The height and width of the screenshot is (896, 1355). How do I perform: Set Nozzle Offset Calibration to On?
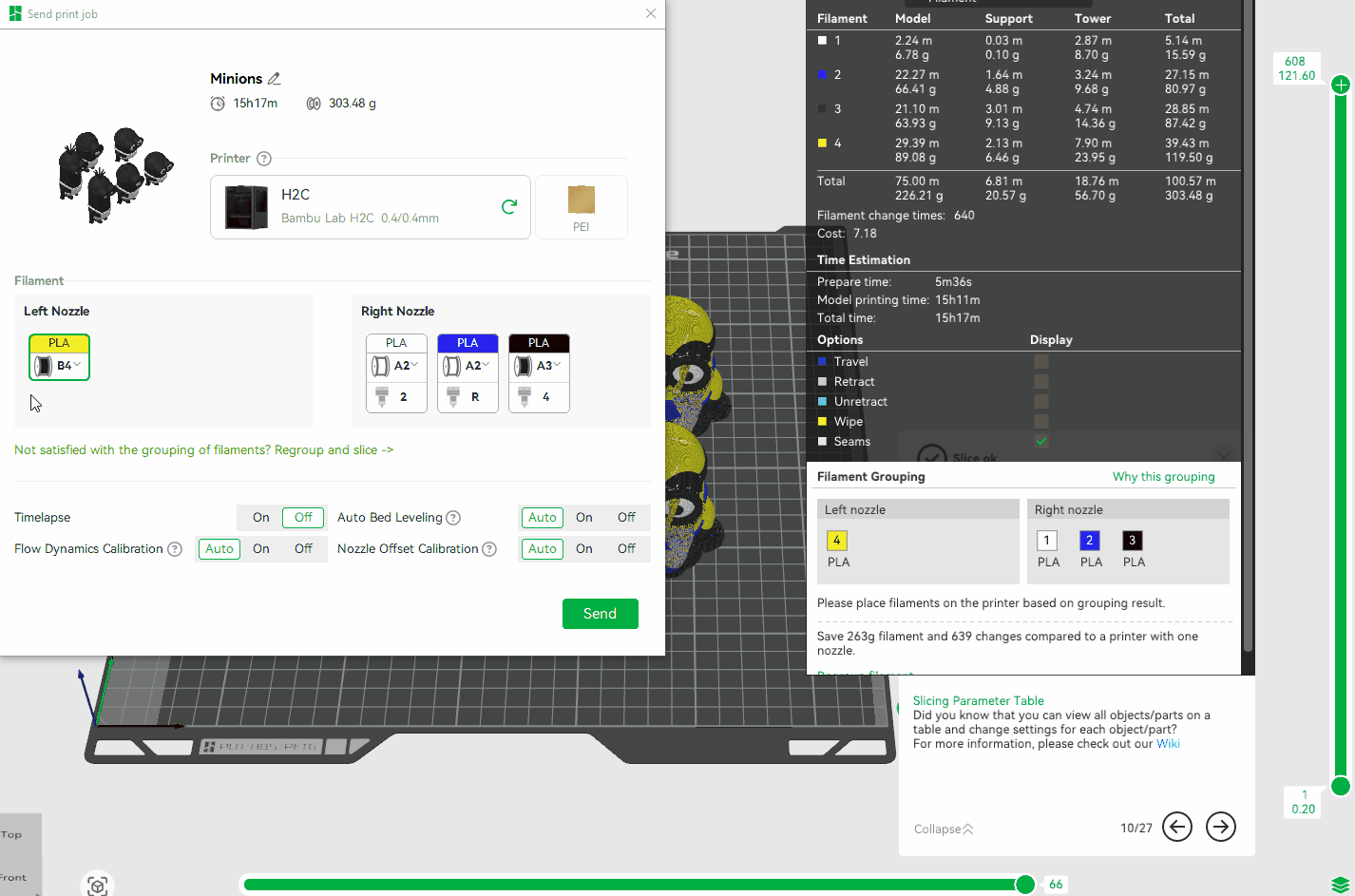click(584, 549)
